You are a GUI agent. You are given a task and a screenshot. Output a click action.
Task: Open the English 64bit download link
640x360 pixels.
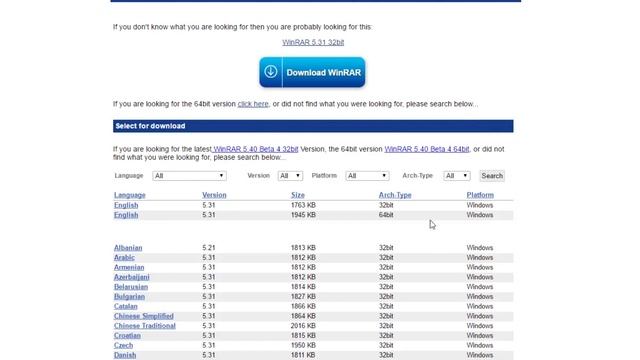(126, 215)
